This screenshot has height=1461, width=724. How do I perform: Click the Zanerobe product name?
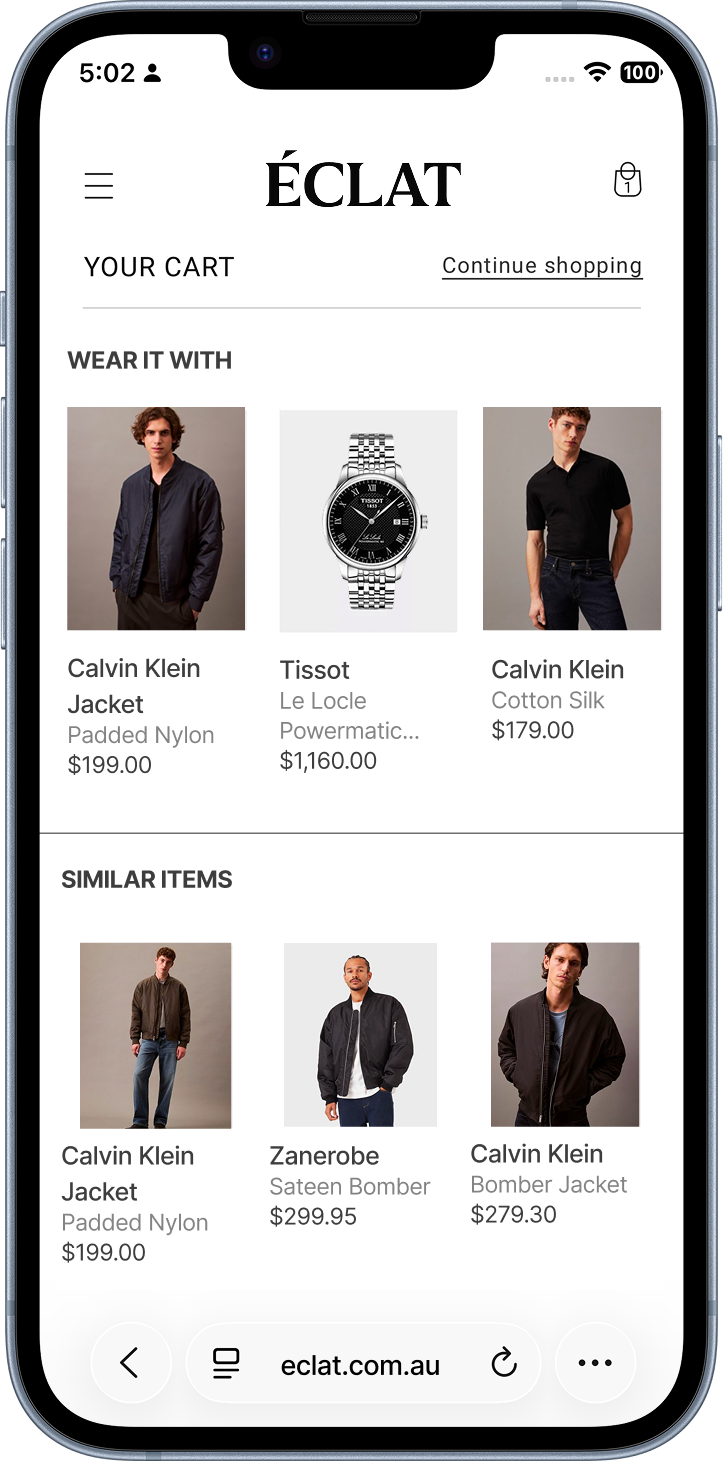coord(325,1156)
